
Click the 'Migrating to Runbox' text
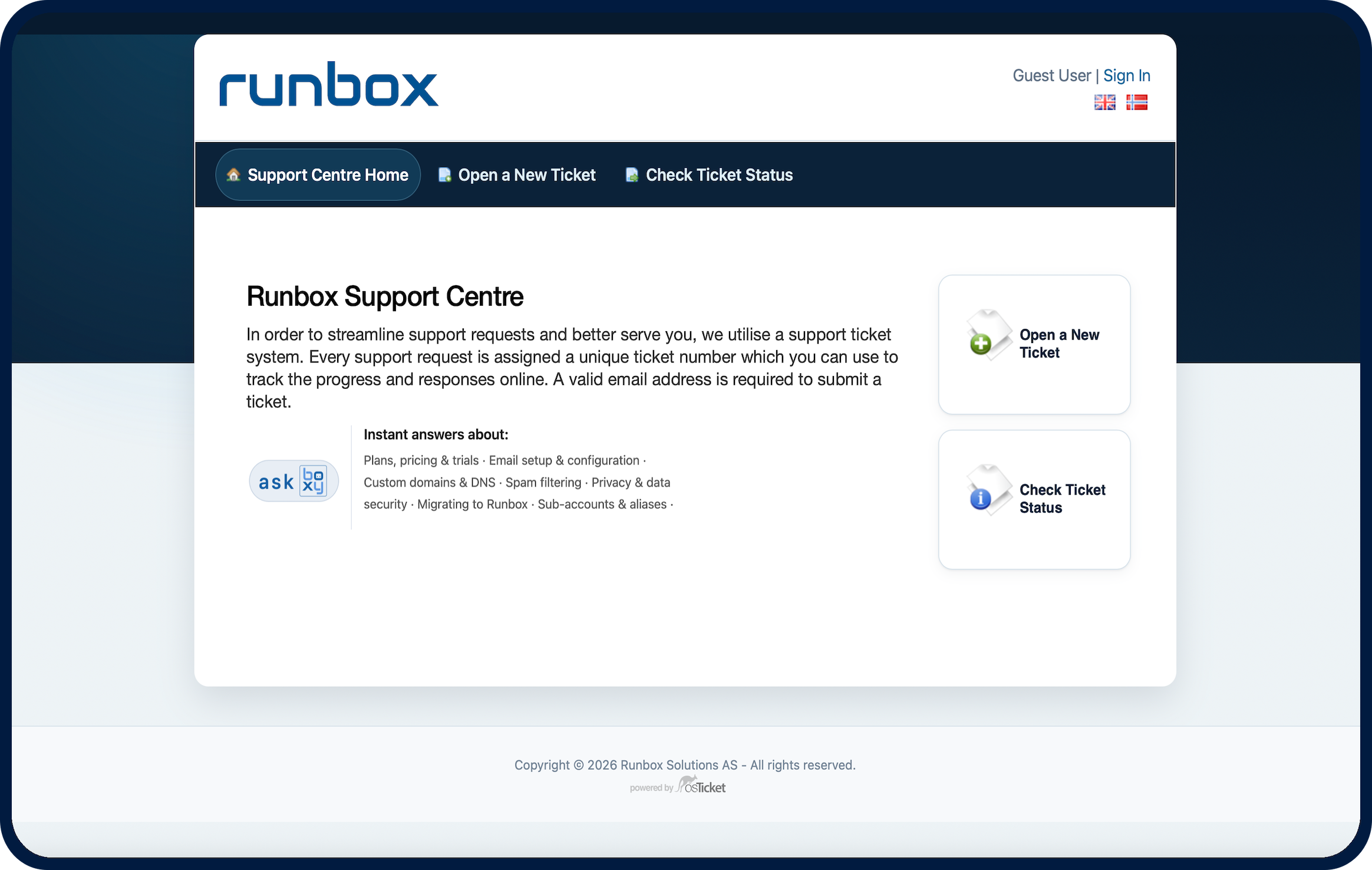(x=473, y=505)
